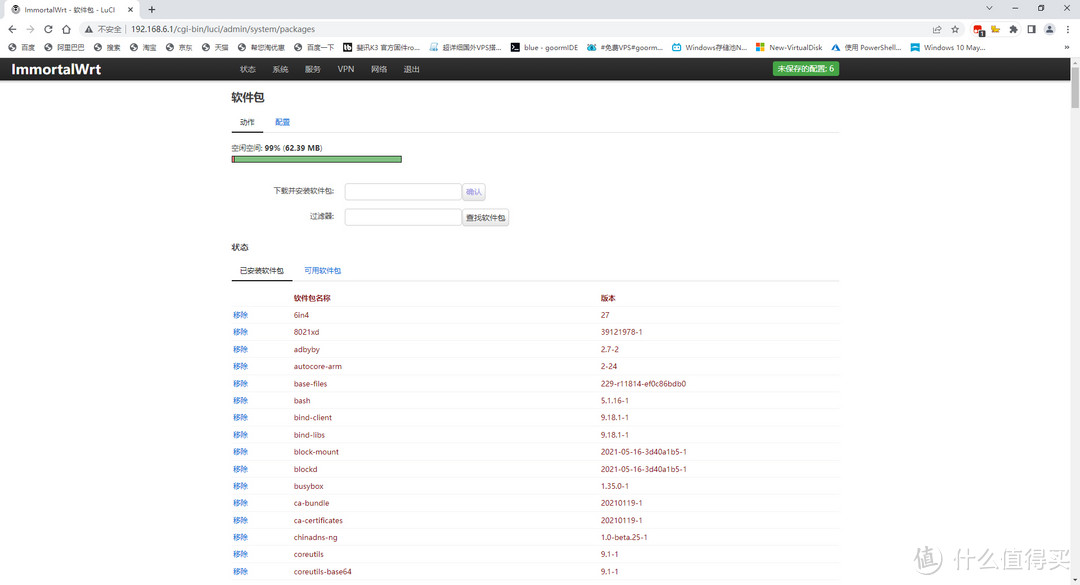Click the 查找软件包 button
Screen dimensions: 1080x585
click(x=485, y=217)
